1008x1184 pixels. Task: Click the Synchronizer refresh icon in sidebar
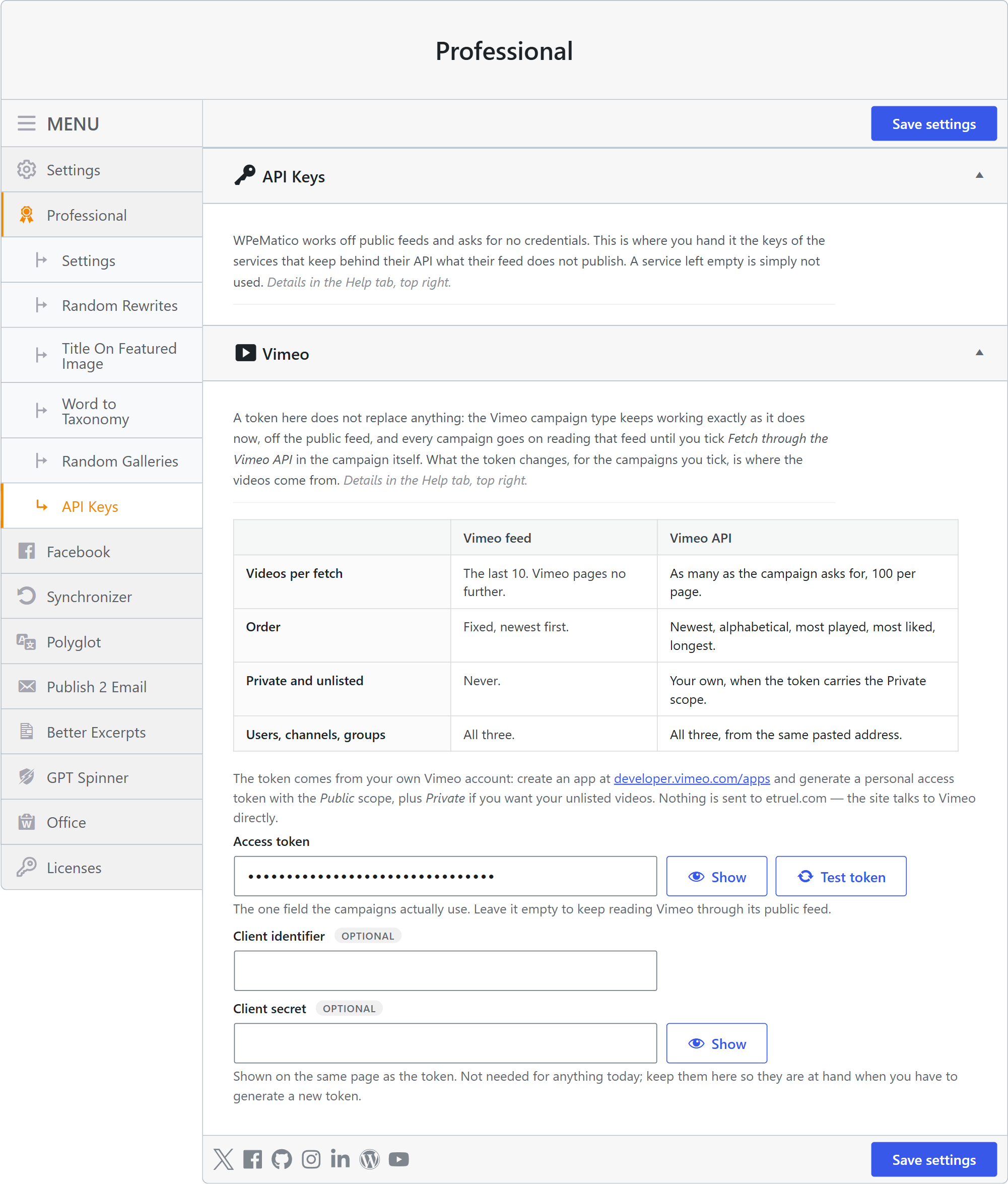tap(26, 596)
